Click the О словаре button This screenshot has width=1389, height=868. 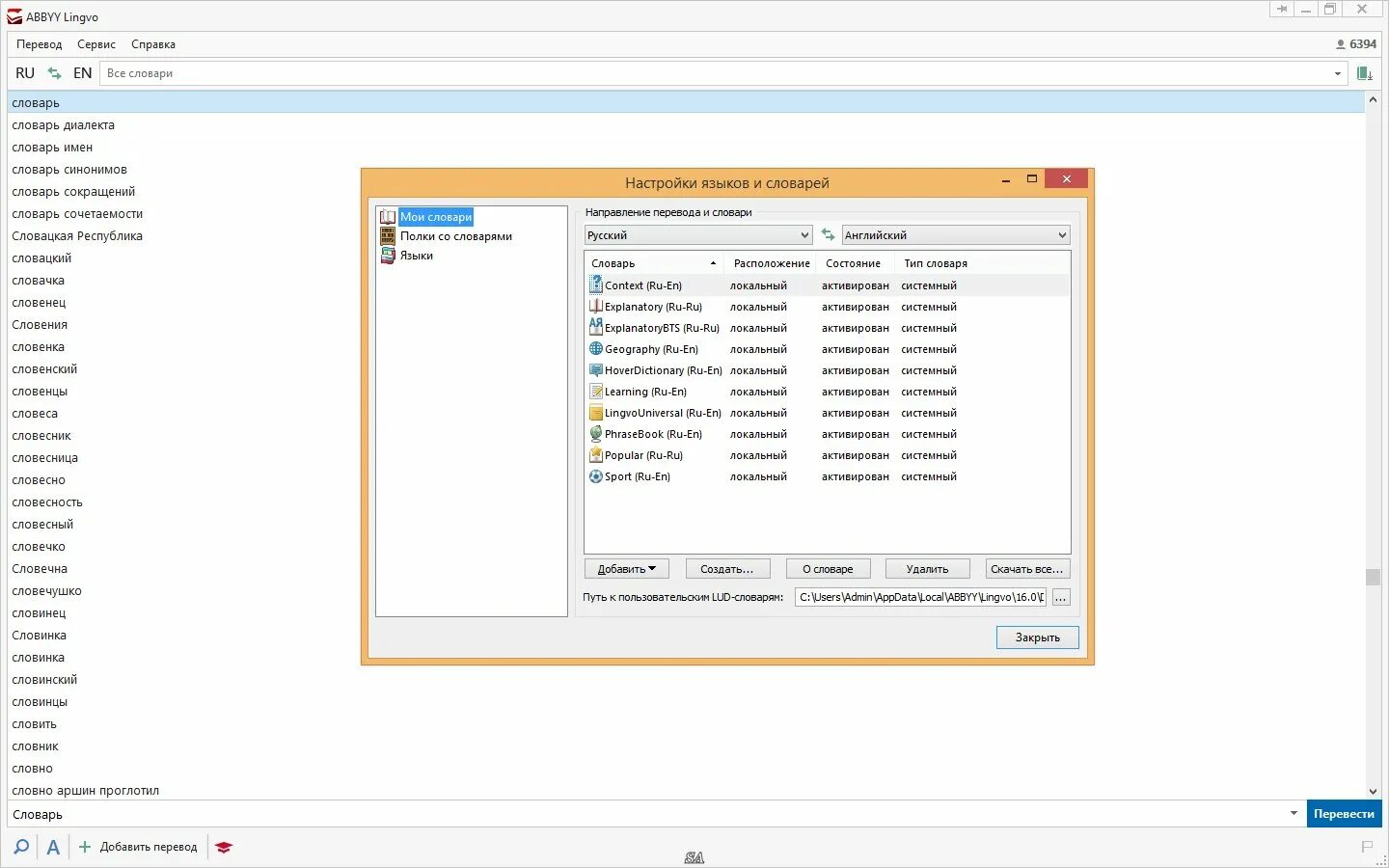pyautogui.click(x=828, y=569)
